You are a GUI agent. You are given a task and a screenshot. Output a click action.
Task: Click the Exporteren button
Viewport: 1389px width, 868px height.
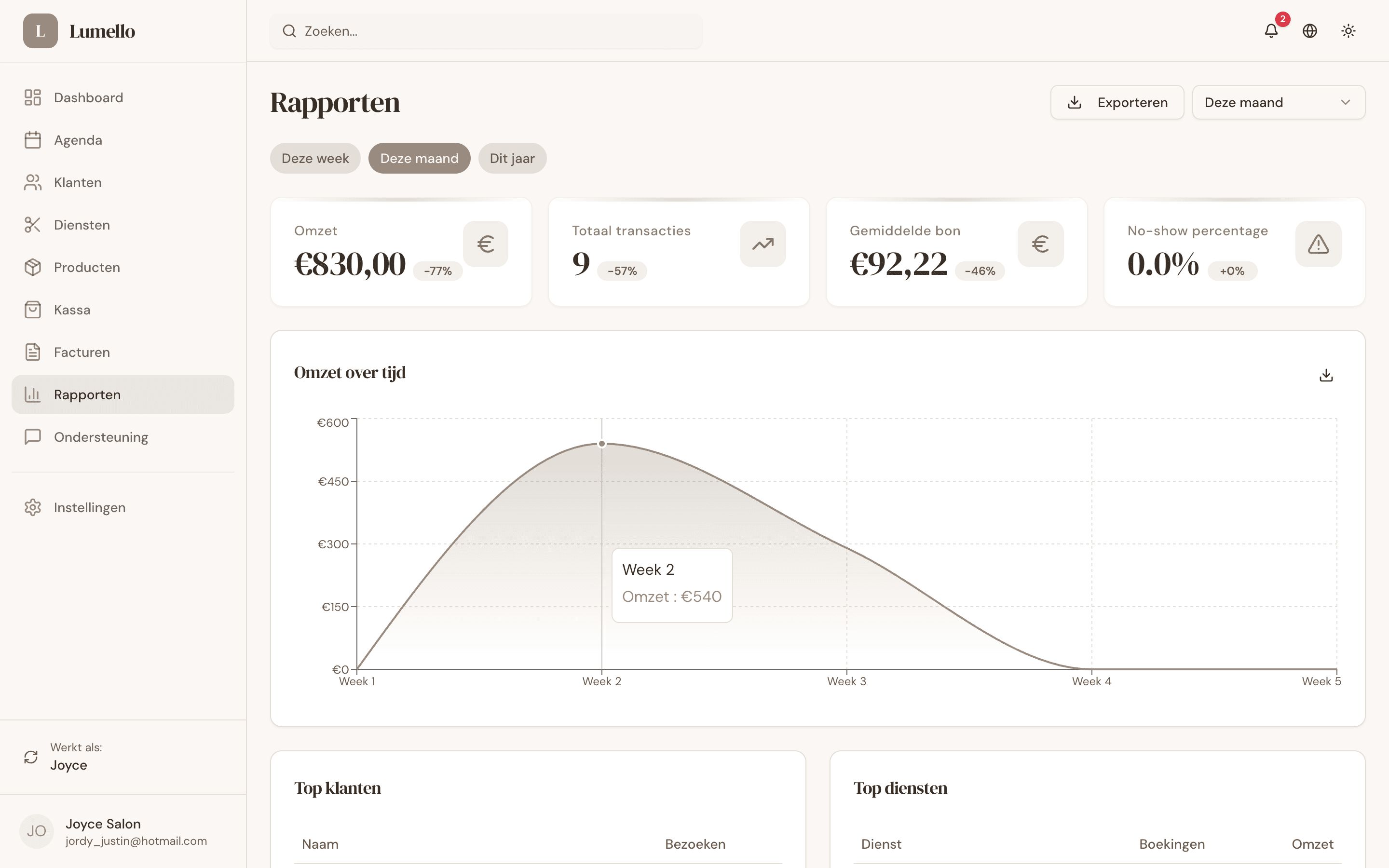point(1117,103)
